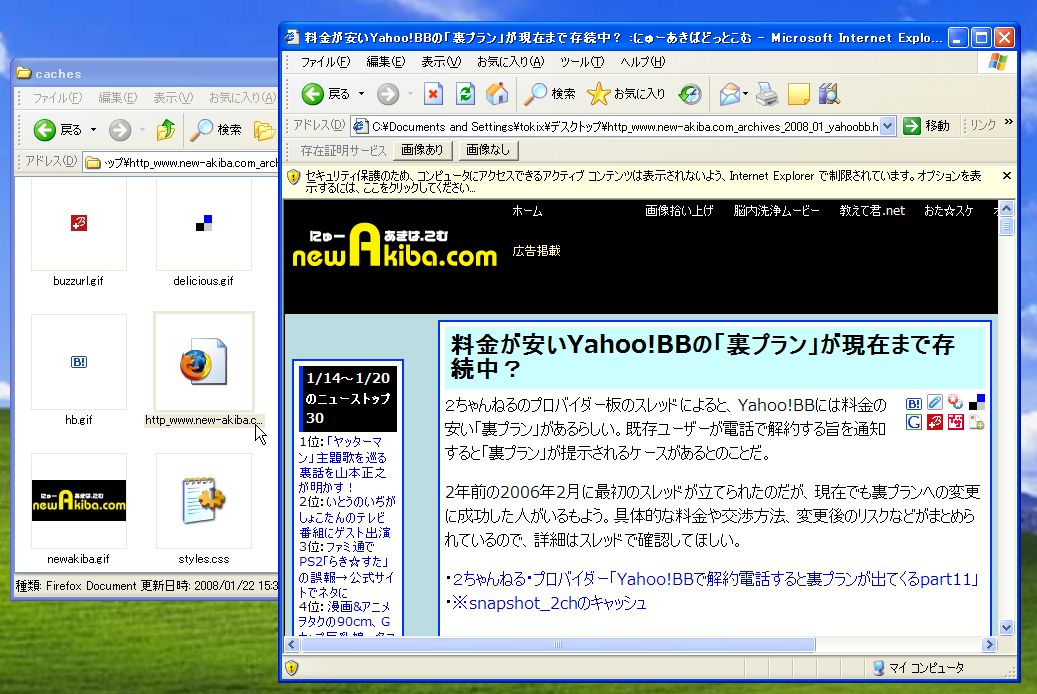The image size is (1037, 694).
Task: Open ファイル(F) menu in Internet Explorer
Action: pyautogui.click(x=325, y=62)
